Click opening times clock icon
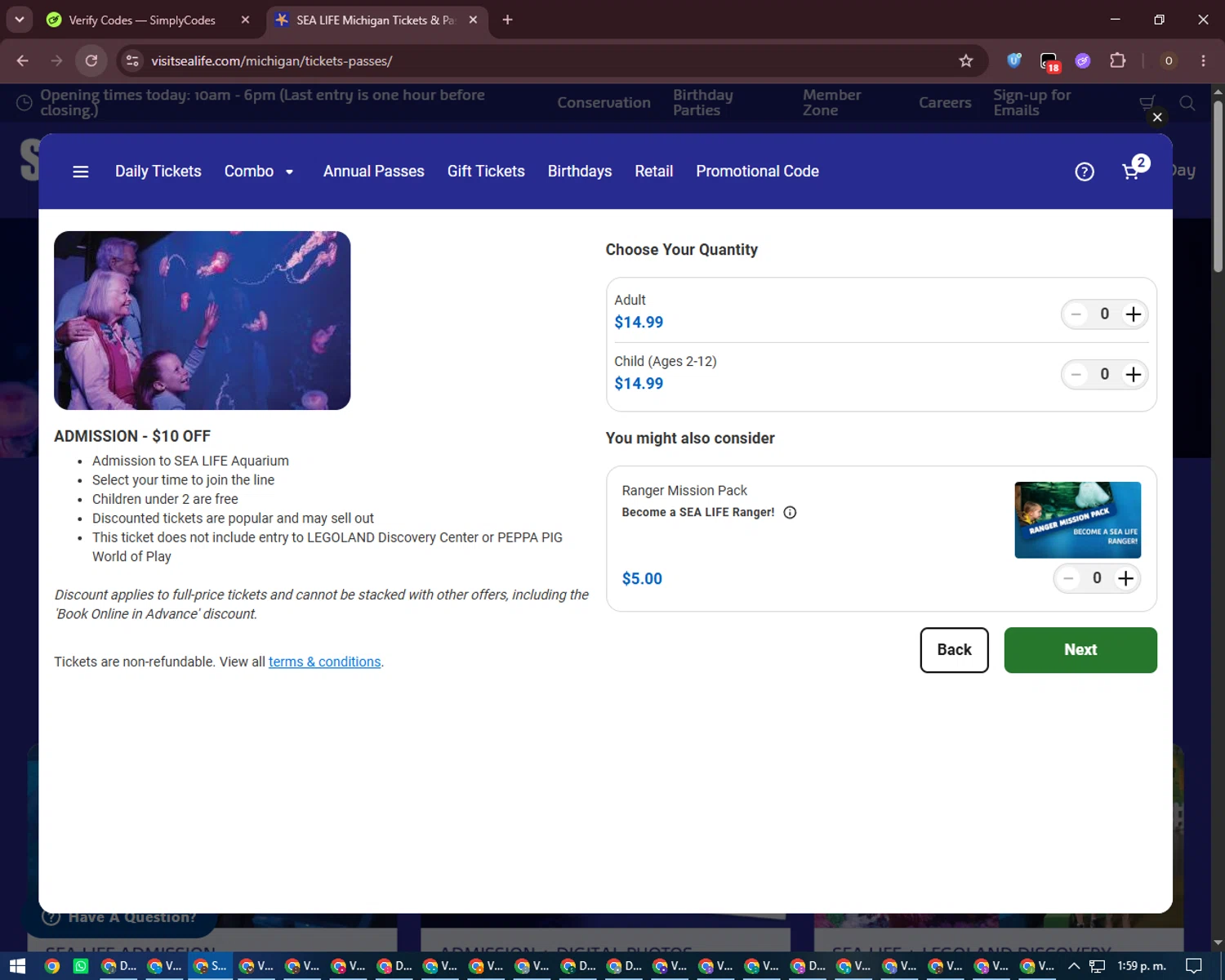 [x=24, y=103]
